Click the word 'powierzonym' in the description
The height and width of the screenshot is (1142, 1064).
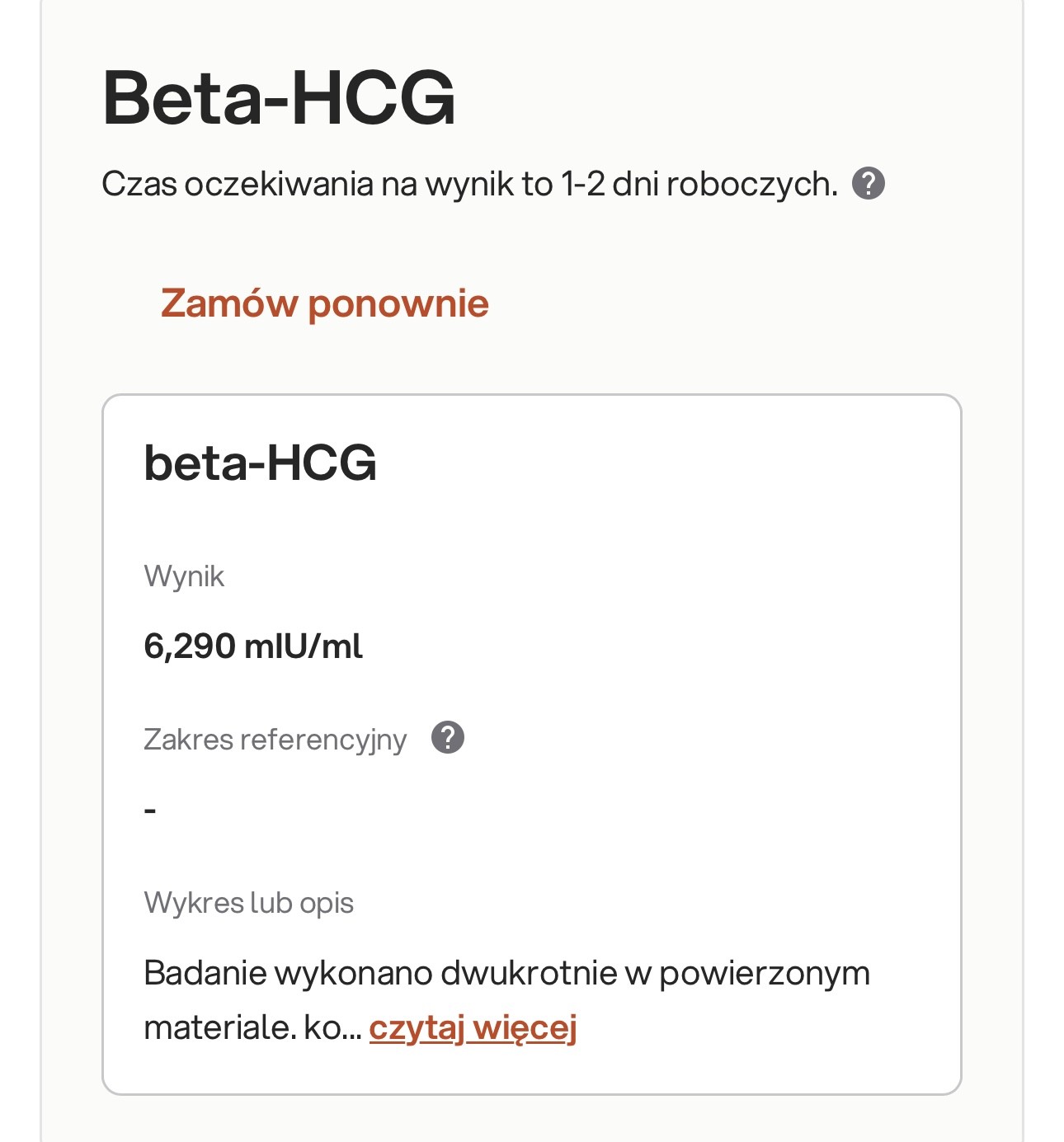[x=765, y=974]
